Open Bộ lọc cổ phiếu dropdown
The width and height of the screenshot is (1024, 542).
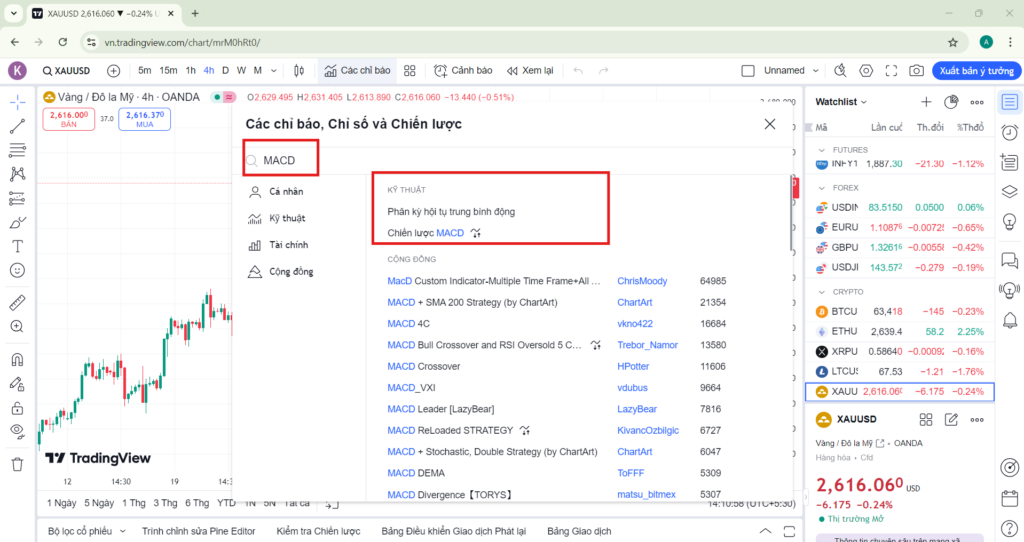point(86,531)
